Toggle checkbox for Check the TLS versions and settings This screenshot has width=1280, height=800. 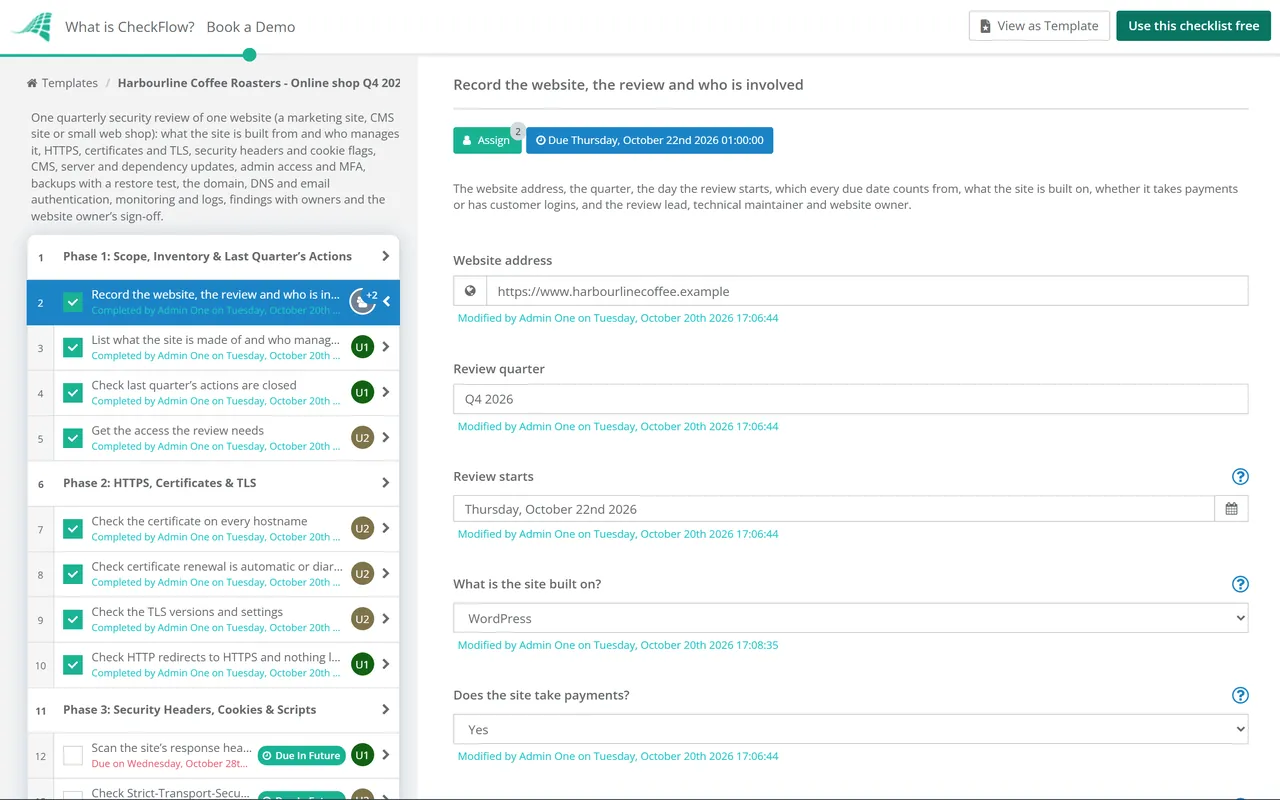[x=73, y=619]
